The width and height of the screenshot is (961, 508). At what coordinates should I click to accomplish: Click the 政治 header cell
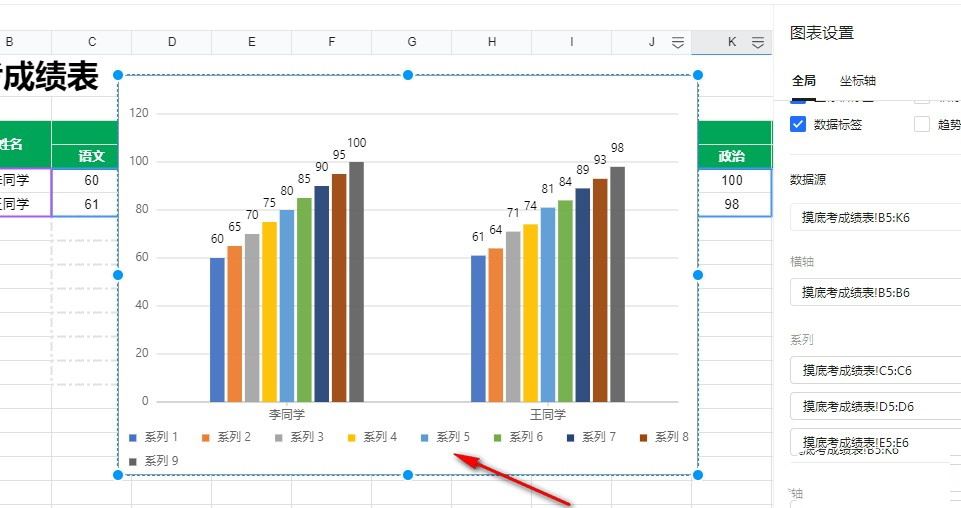pyautogui.click(x=731, y=157)
